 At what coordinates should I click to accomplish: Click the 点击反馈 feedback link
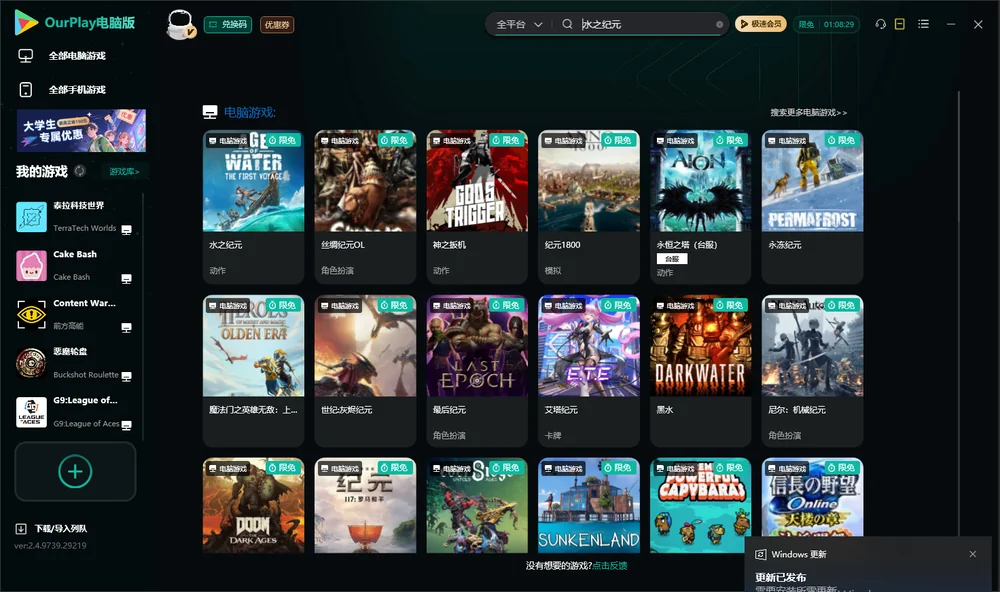610,566
